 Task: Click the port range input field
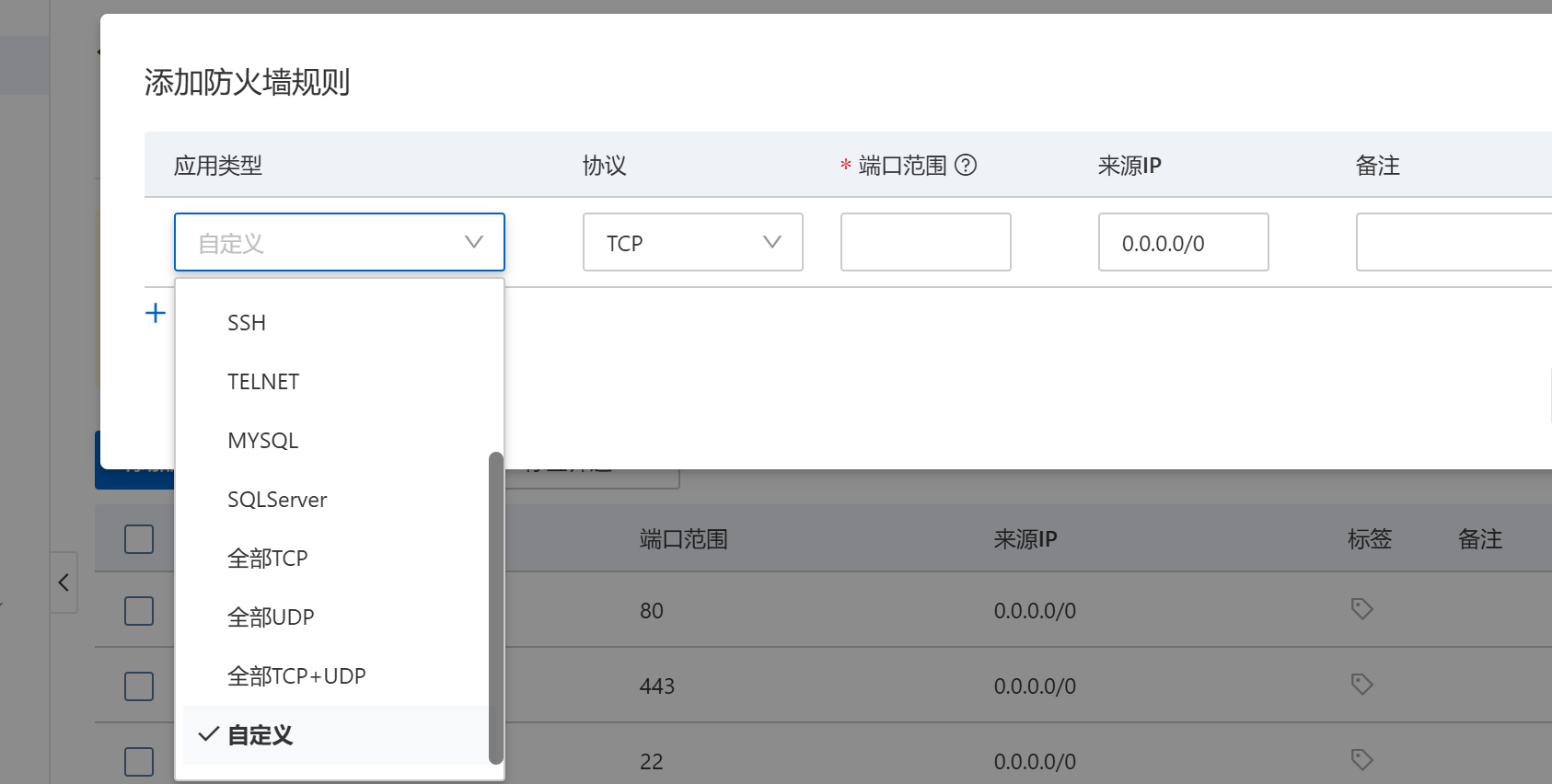point(926,242)
